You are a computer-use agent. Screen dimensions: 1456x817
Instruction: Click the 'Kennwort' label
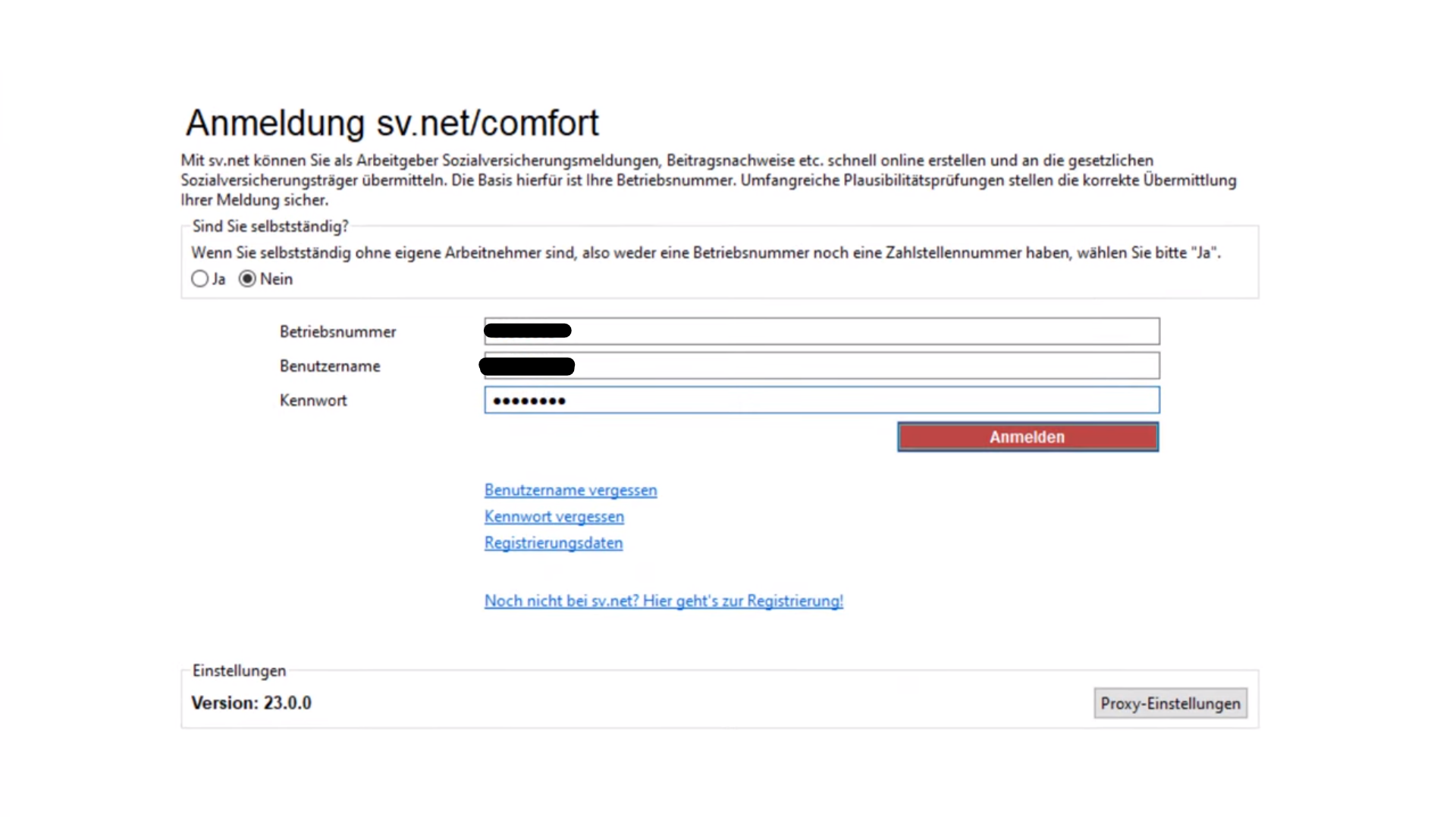click(x=313, y=400)
